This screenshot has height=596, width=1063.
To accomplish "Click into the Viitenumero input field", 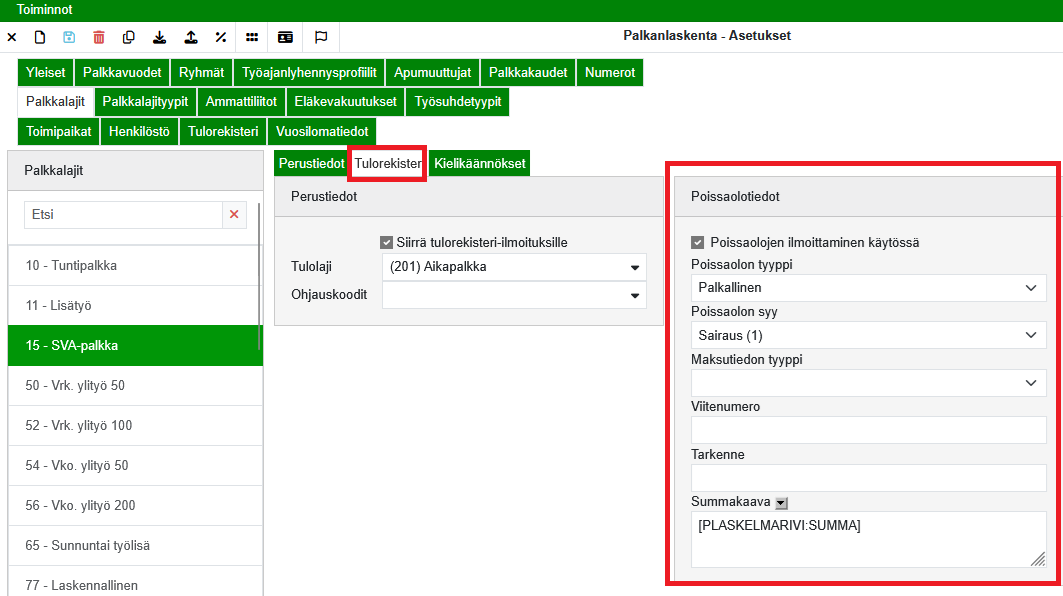I will pos(868,431).
